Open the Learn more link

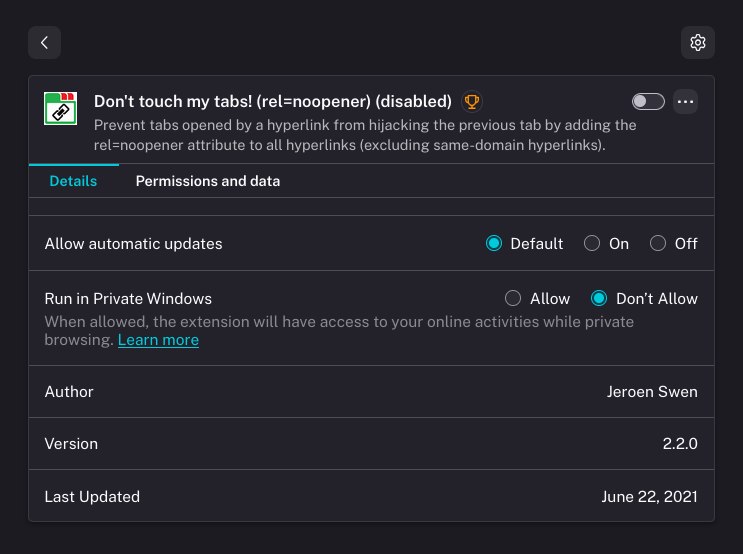pos(158,340)
